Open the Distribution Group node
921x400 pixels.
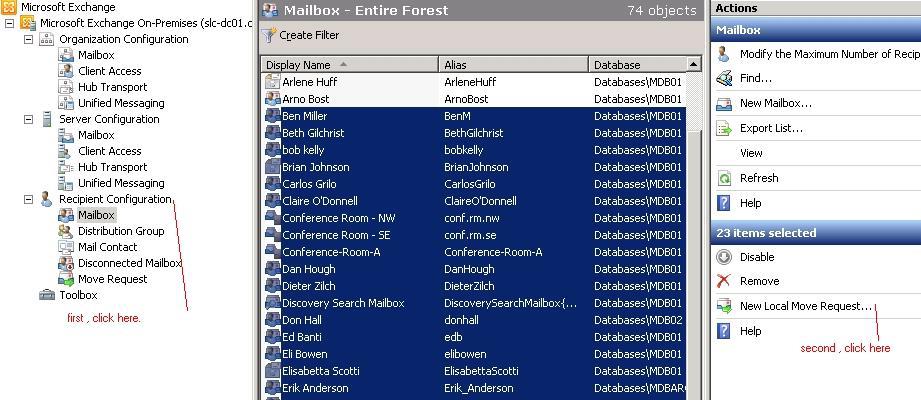[121, 231]
